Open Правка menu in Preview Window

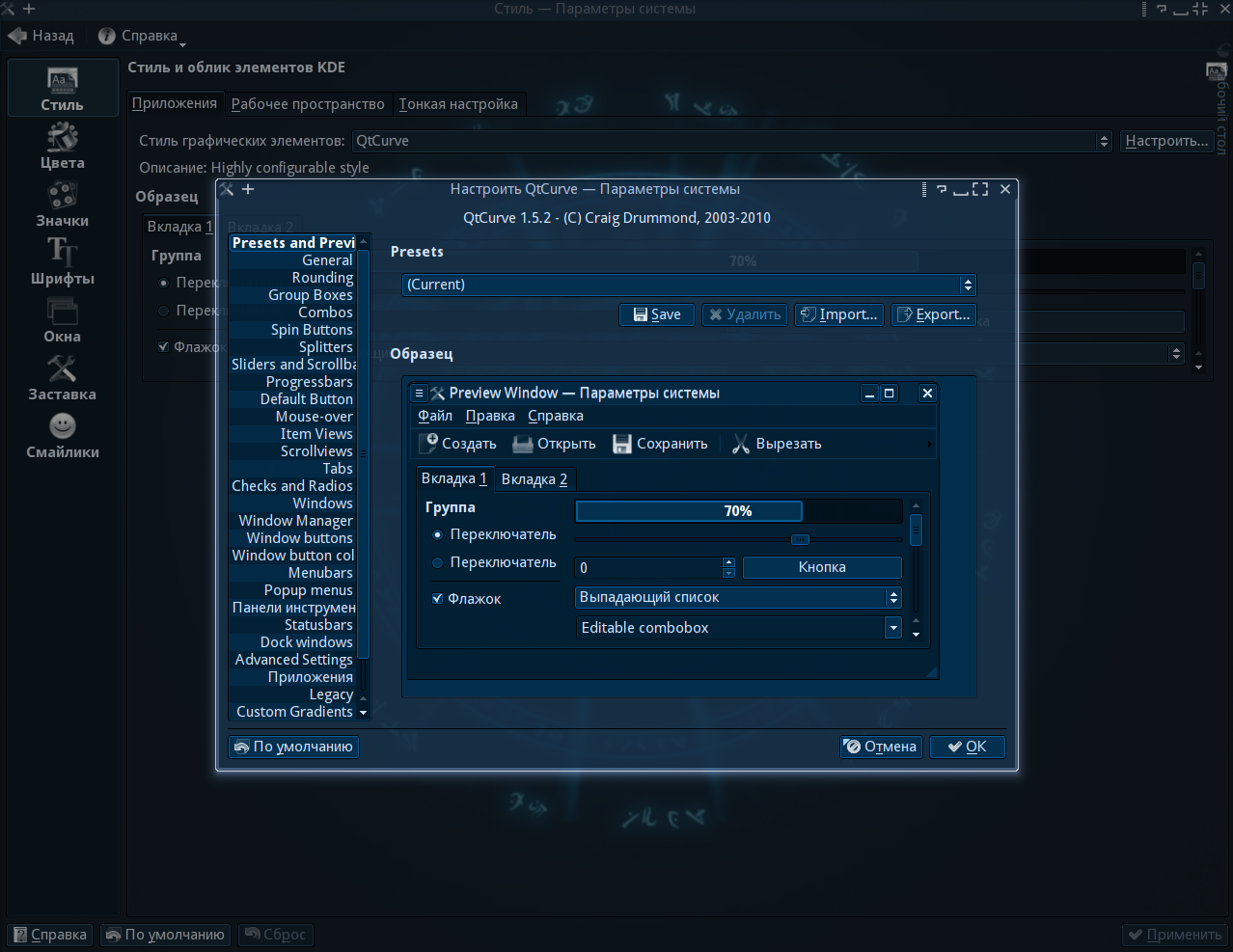[x=490, y=416]
